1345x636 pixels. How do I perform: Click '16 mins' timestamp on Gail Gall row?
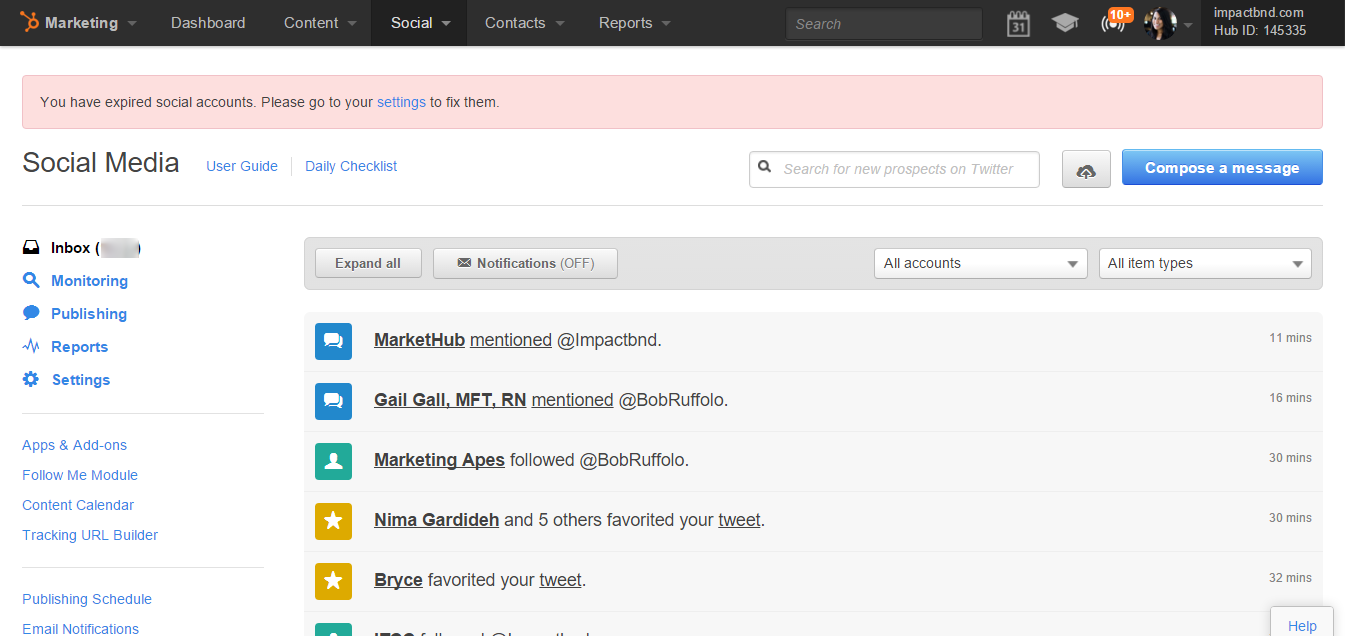(1290, 398)
